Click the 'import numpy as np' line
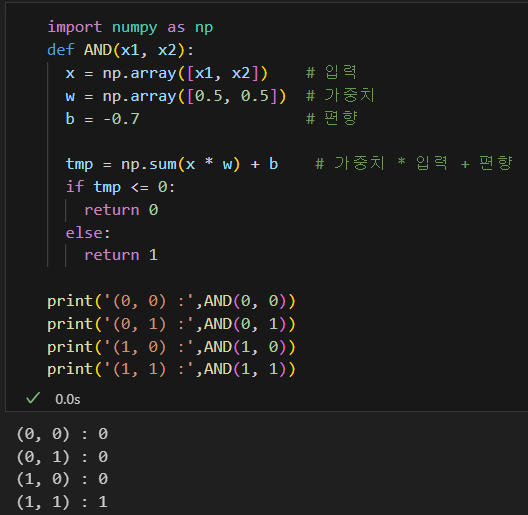This screenshot has height=515, width=528. tap(130, 27)
